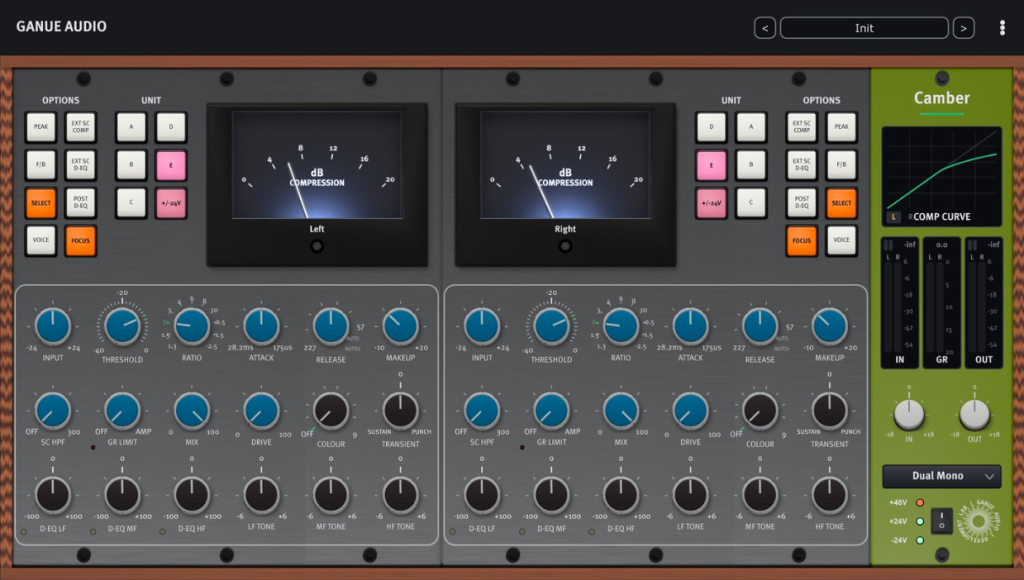The height and width of the screenshot is (580, 1024).
Task: Click the right channel COLOUR knob
Action: pos(760,411)
